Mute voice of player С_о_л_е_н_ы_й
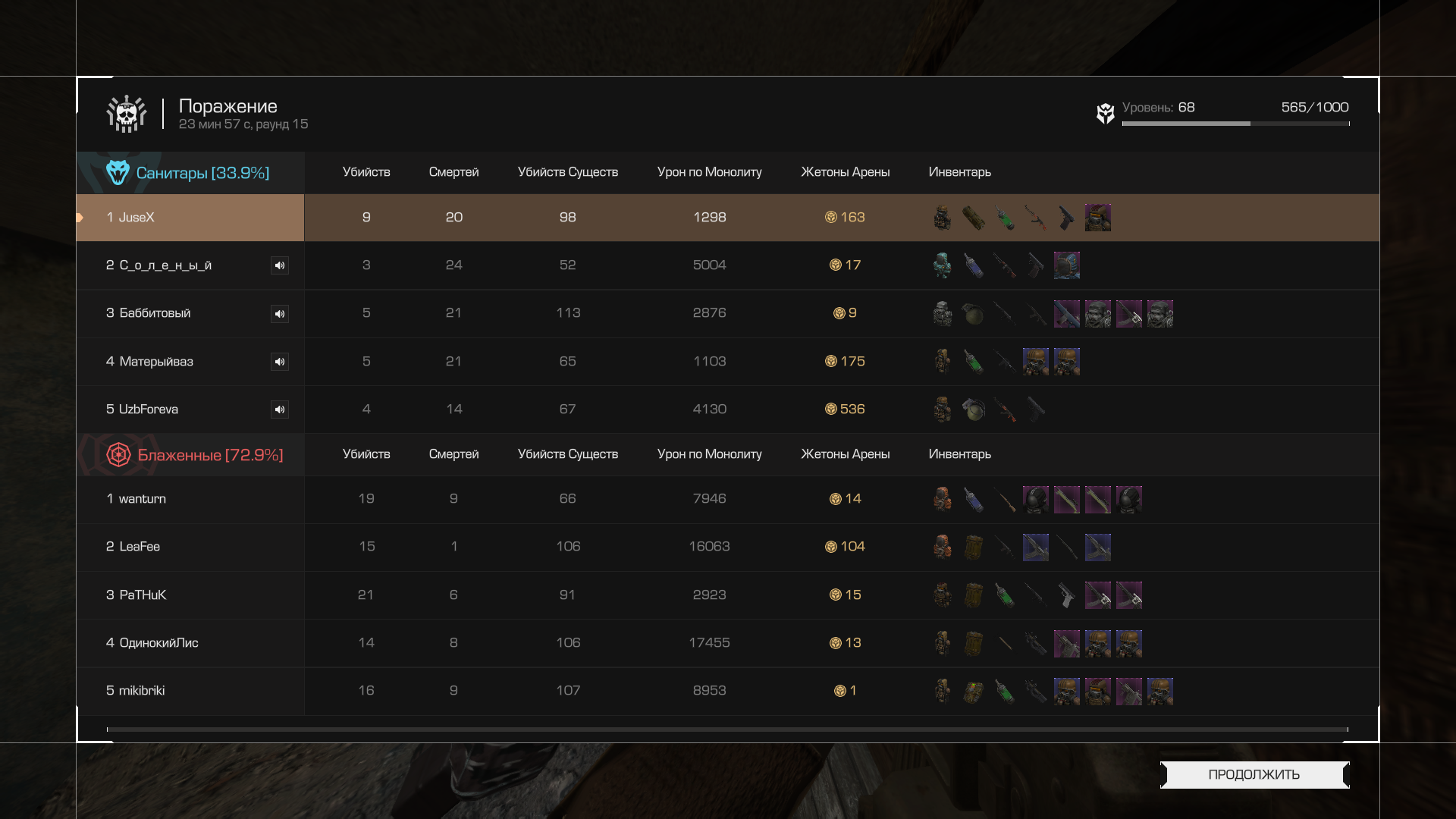 coord(280,265)
